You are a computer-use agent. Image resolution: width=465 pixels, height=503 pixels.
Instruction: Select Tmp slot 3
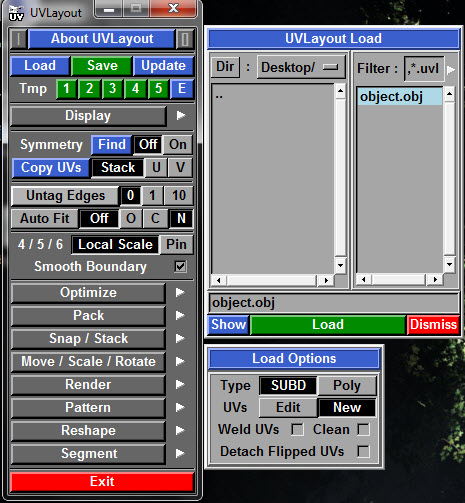[x=112, y=89]
